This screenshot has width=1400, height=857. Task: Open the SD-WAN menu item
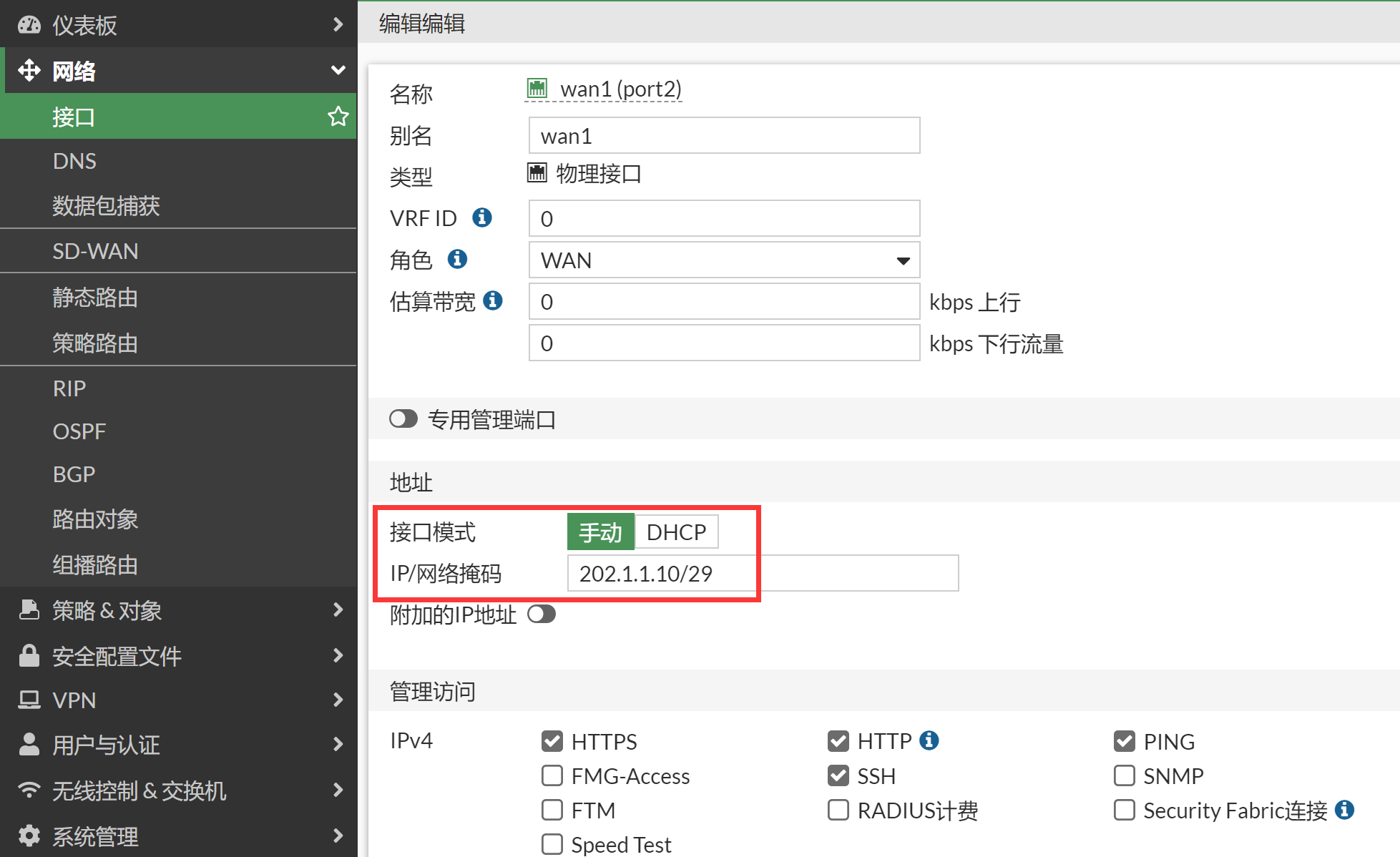[95, 251]
